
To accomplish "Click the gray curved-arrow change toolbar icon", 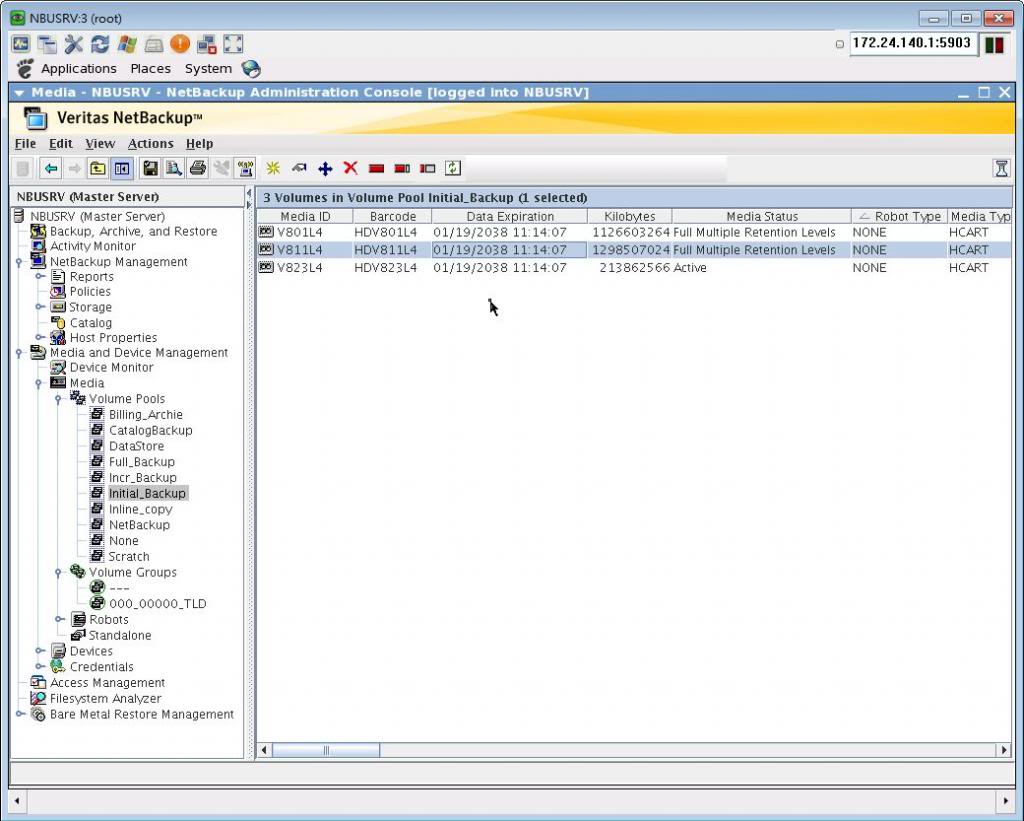I will [x=299, y=169].
